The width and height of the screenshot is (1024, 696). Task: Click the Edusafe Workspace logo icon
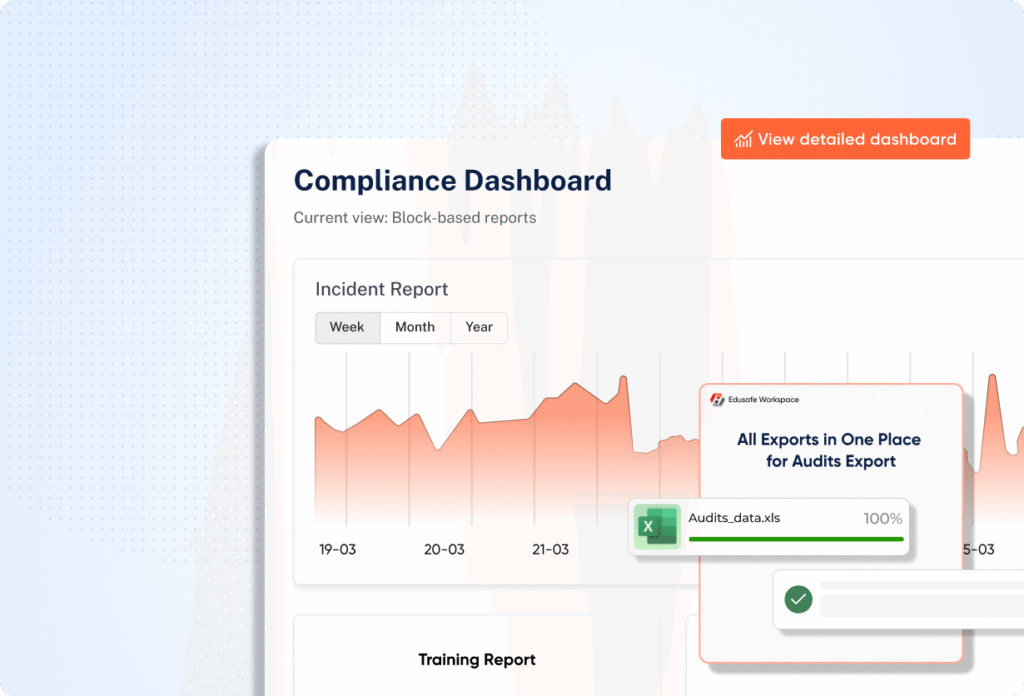coord(716,400)
